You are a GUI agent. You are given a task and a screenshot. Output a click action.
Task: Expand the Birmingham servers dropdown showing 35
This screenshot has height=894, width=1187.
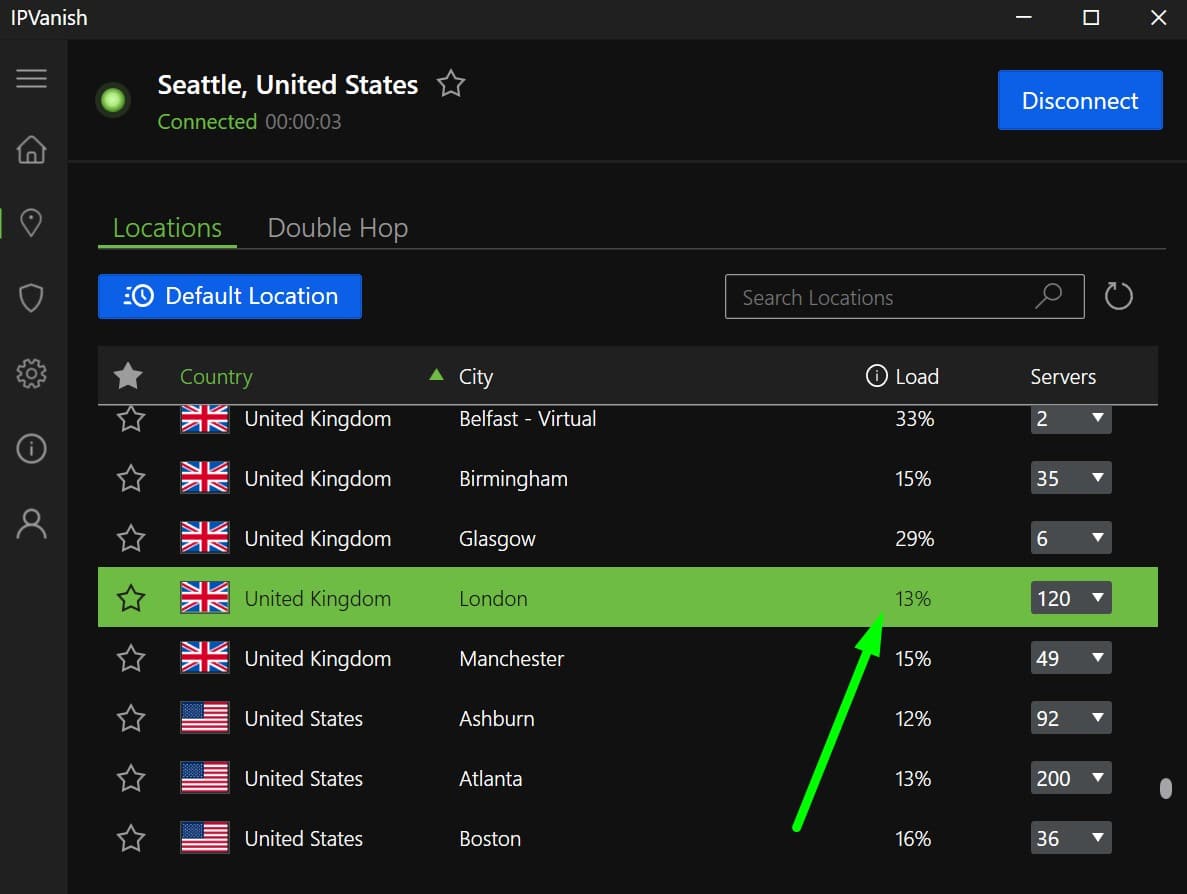pyautogui.click(x=1070, y=478)
